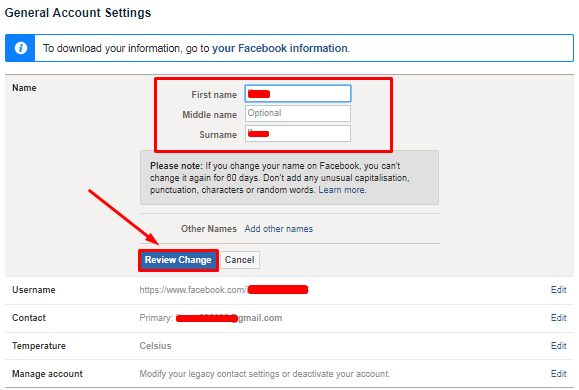Click the facebook.com profile URL text
Screen dimensions: 579x390
tap(223, 290)
